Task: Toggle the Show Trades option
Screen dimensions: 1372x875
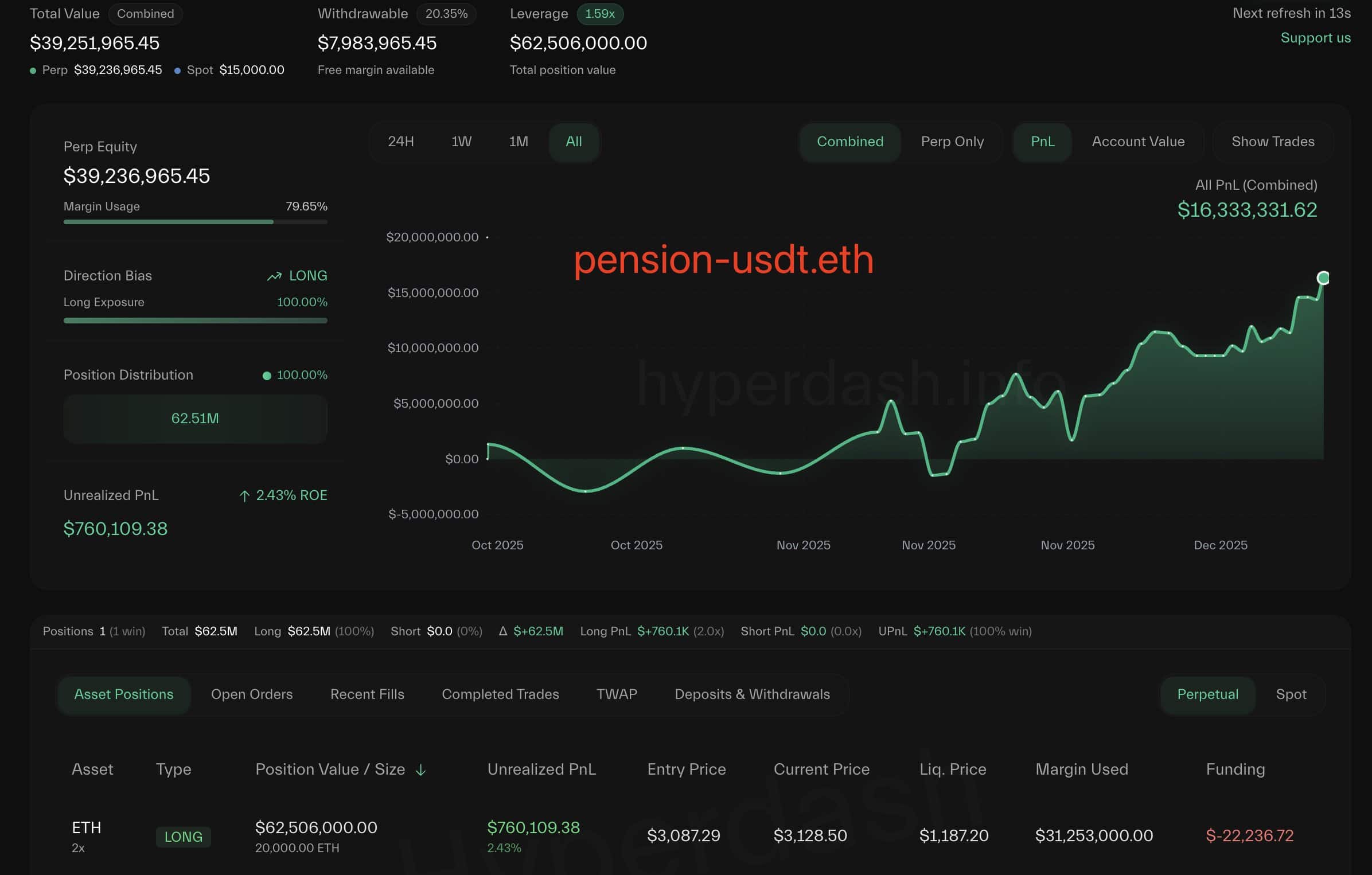Action: point(1273,142)
